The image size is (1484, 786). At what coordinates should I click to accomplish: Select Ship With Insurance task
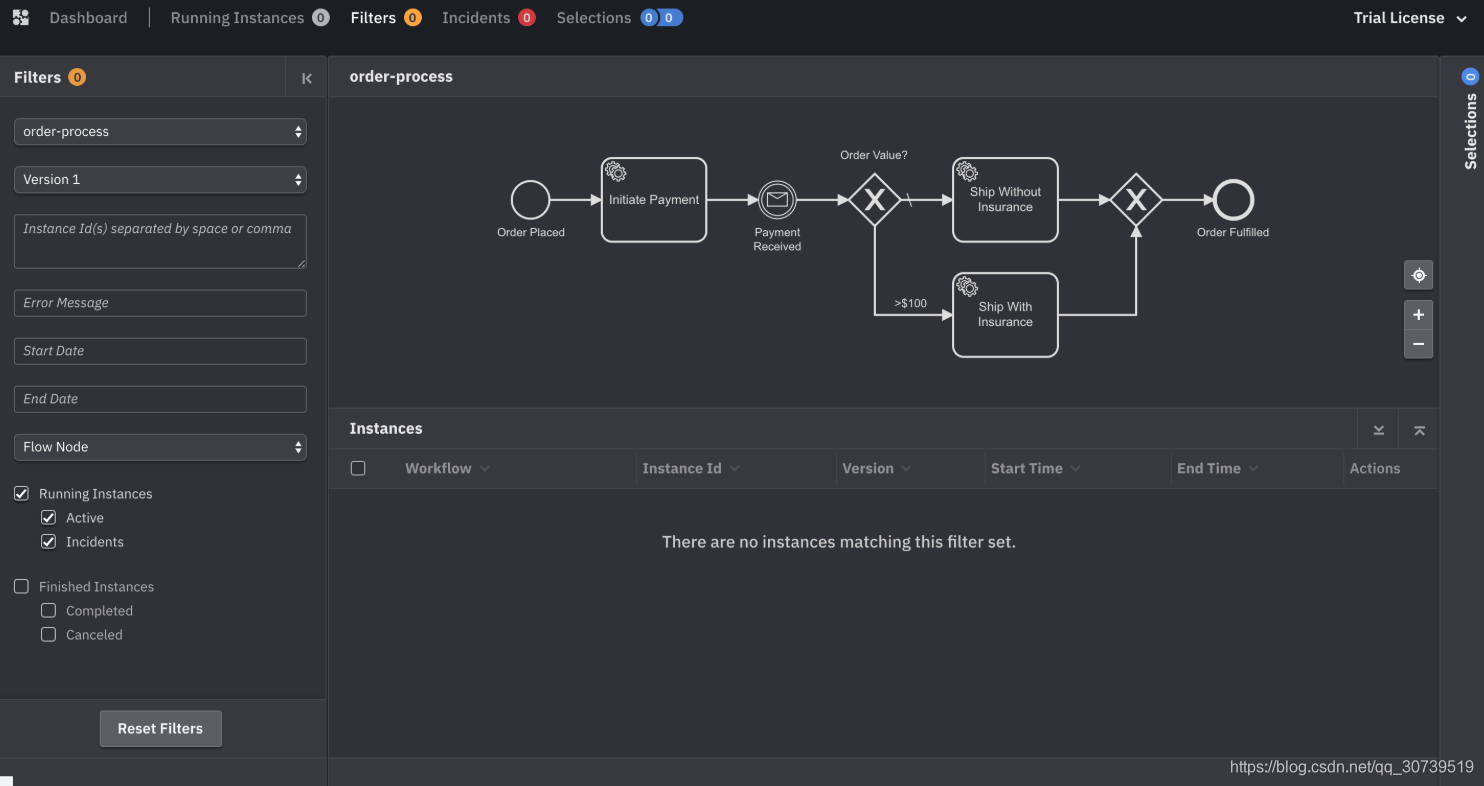[1005, 315]
